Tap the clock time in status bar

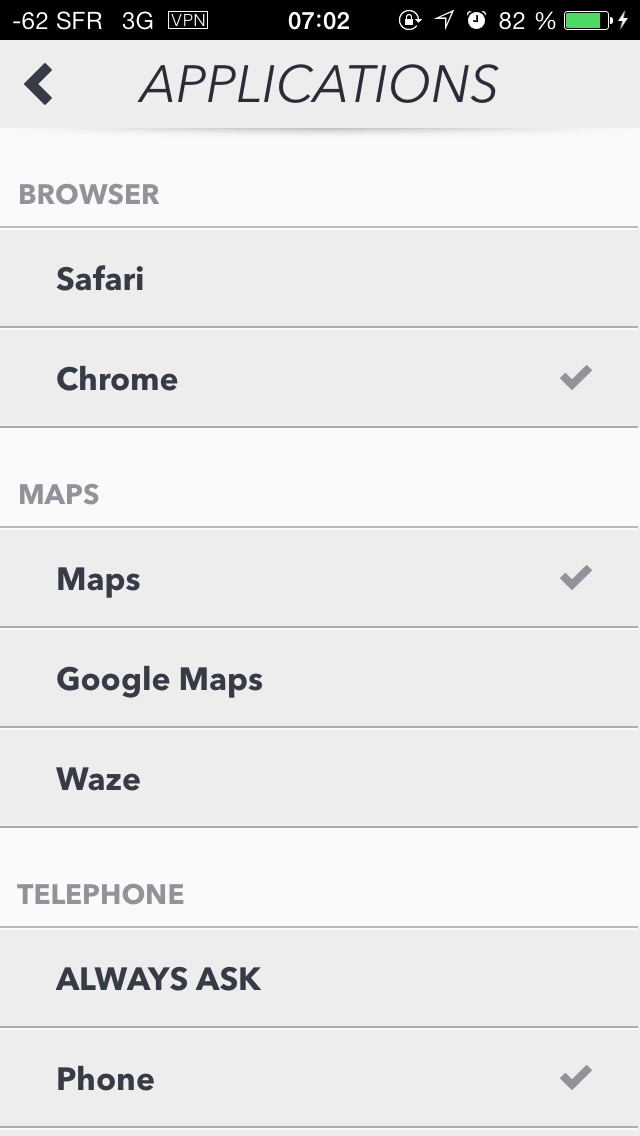coord(318,20)
